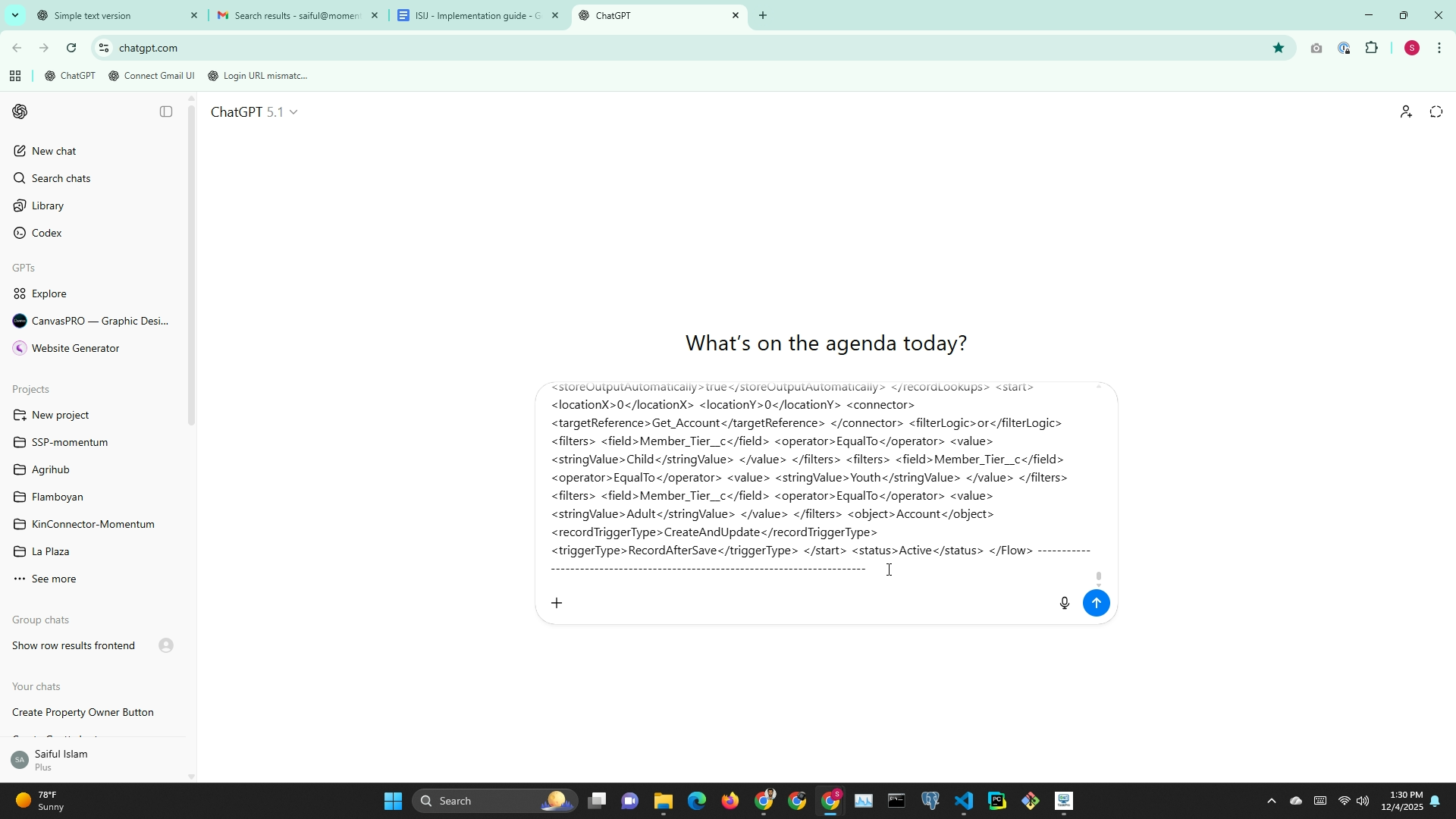Click the plus attach files icon
Screen dimensions: 1456x819
coord(557,604)
